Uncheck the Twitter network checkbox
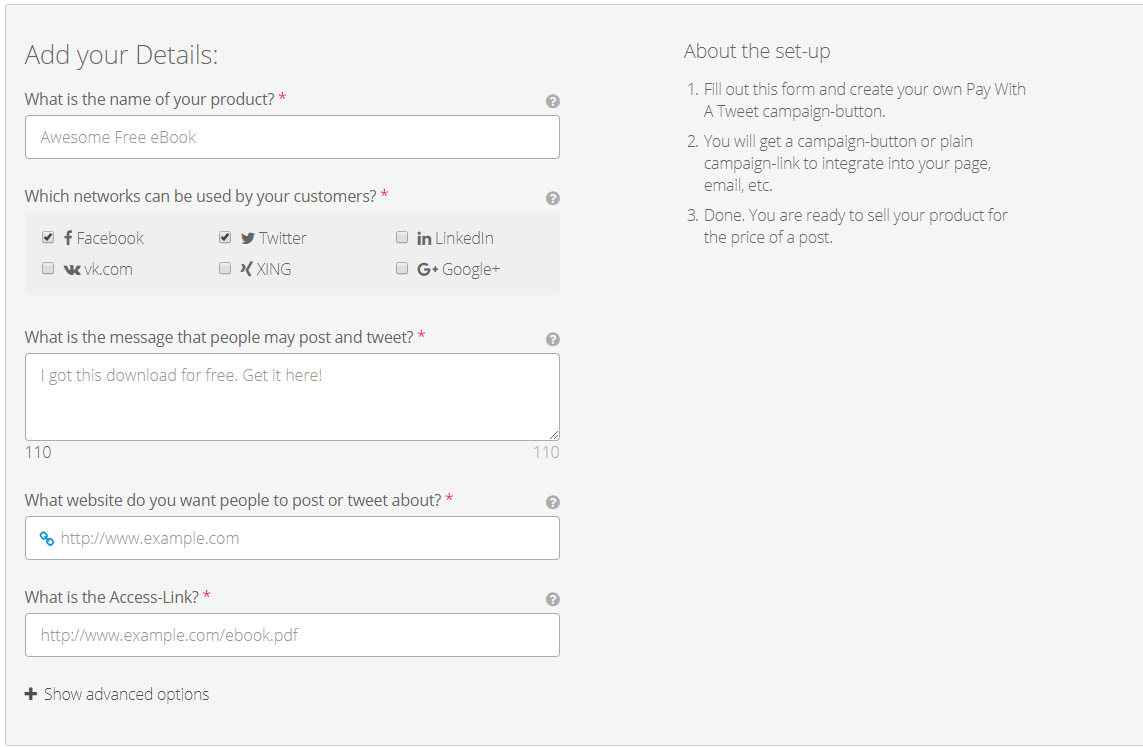Image resolution: width=1143 pixels, height=747 pixels. coord(225,237)
